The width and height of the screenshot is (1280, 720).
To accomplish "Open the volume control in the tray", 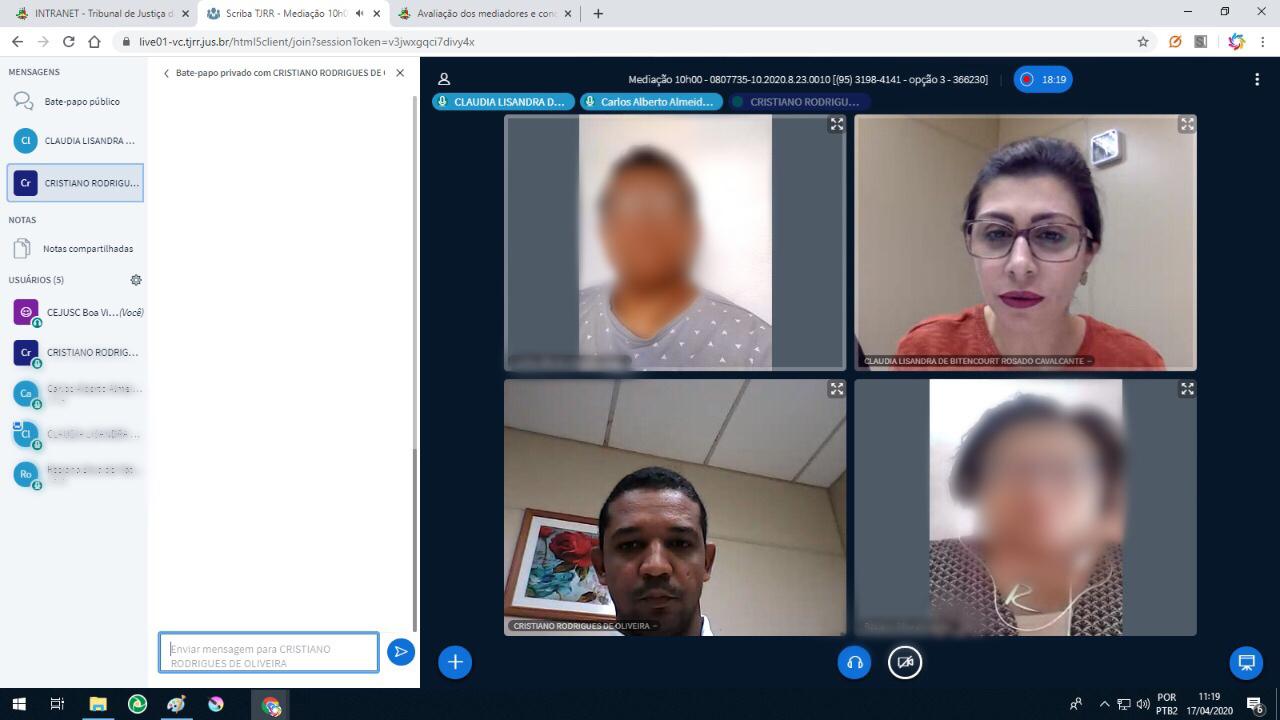I will click(1143, 704).
